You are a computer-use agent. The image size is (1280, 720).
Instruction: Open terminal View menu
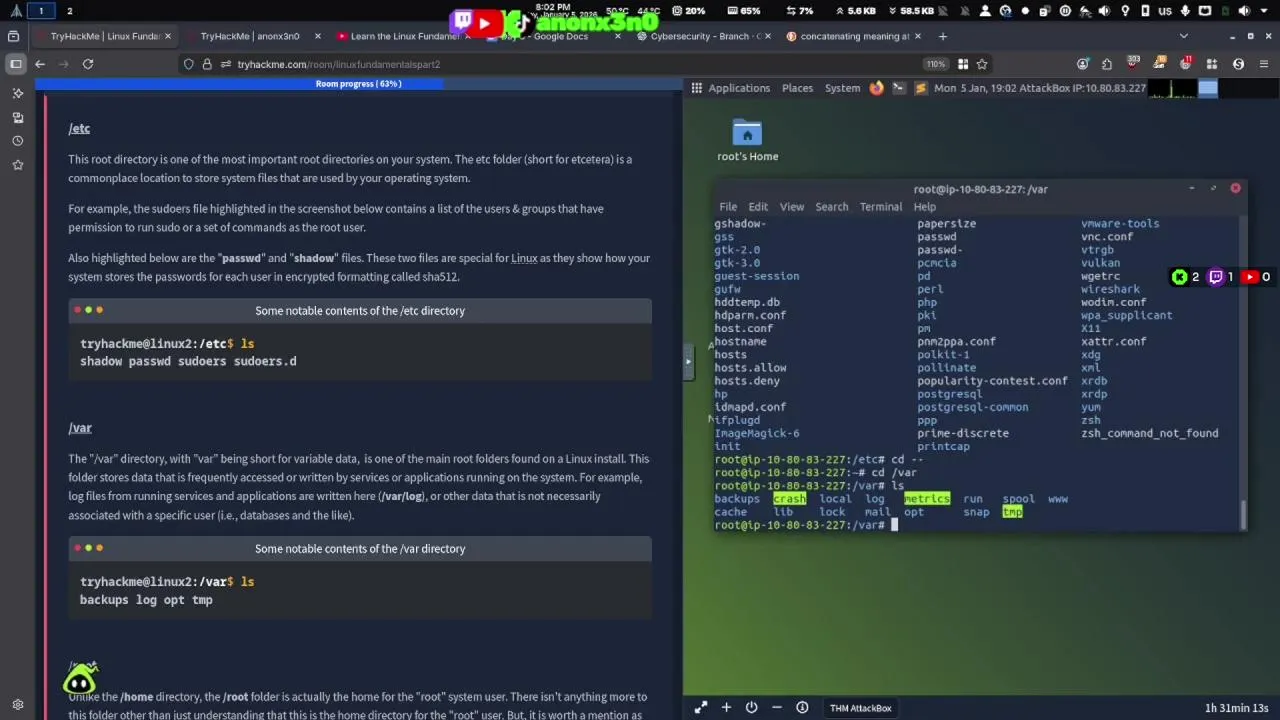tap(792, 207)
